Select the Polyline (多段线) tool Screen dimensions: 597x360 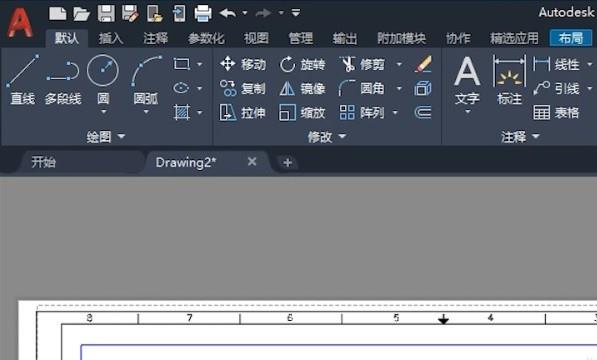(63, 82)
